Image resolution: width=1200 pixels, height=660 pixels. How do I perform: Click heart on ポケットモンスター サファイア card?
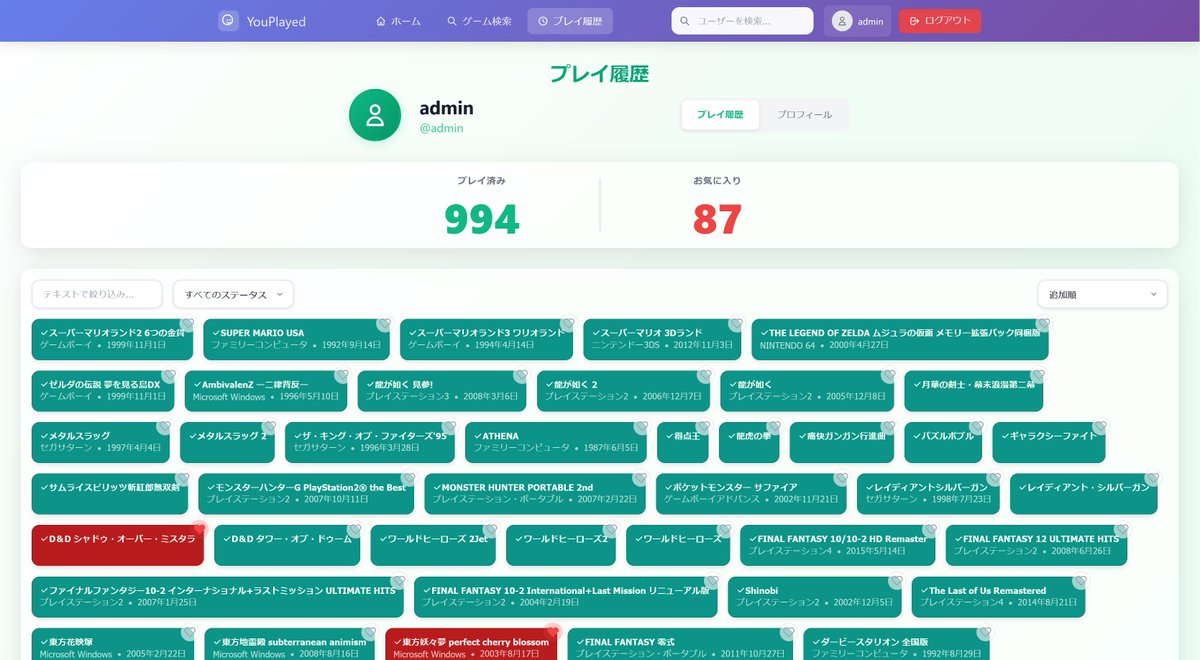pos(841,479)
